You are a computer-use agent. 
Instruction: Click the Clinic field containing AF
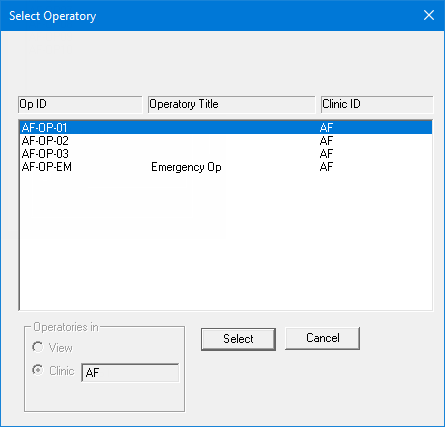(130, 372)
